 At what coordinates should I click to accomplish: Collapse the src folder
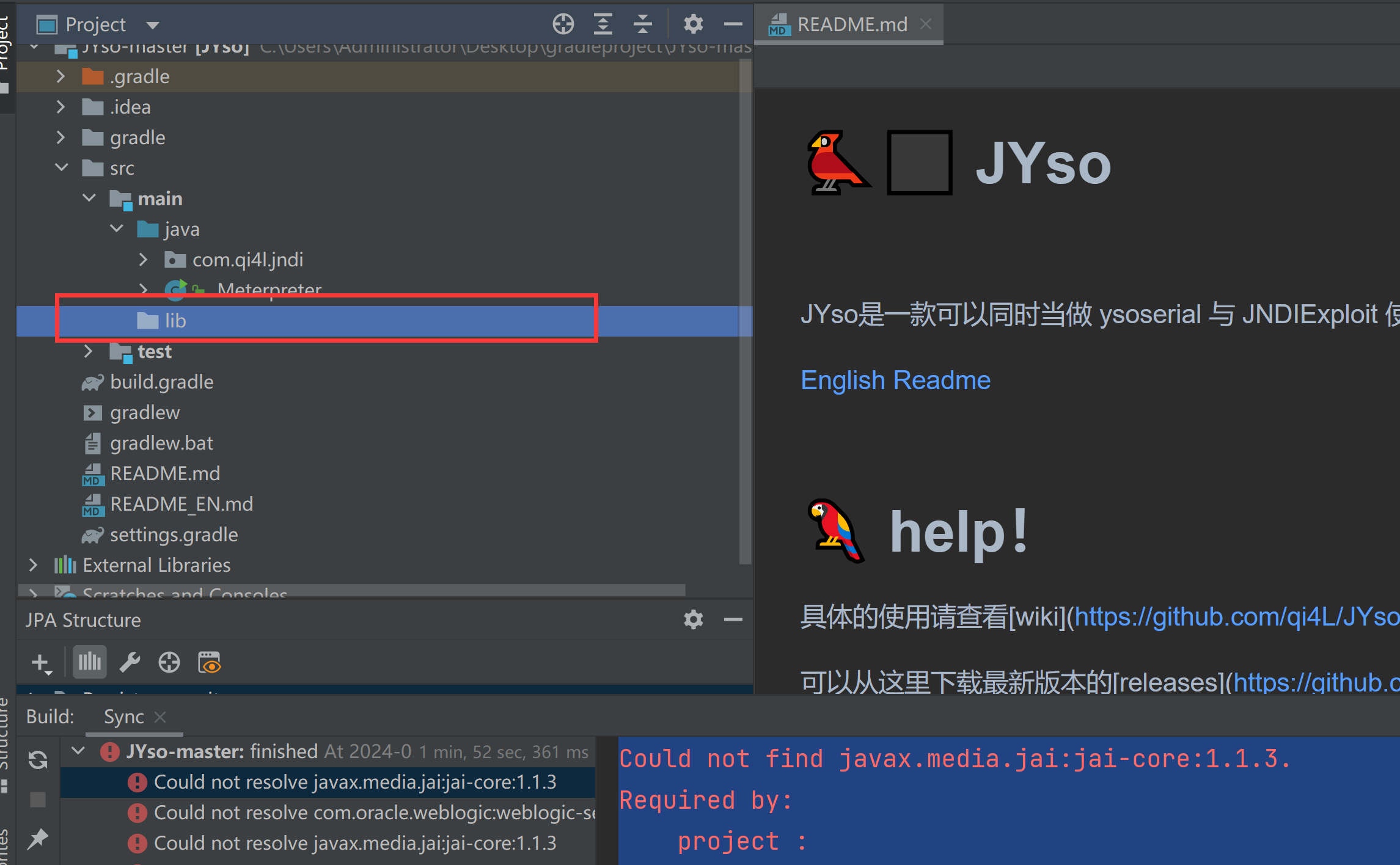pyautogui.click(x=62, y=167)
